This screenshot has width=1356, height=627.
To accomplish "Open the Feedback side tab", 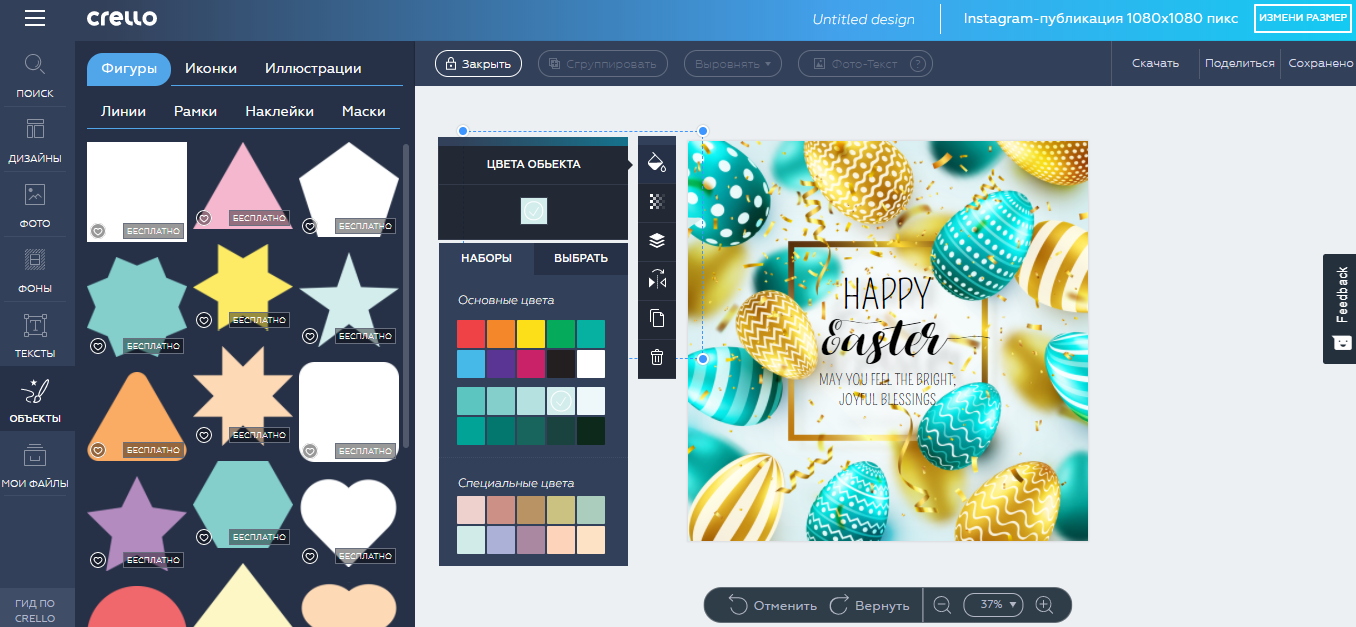I will [x=1340, y=309].
